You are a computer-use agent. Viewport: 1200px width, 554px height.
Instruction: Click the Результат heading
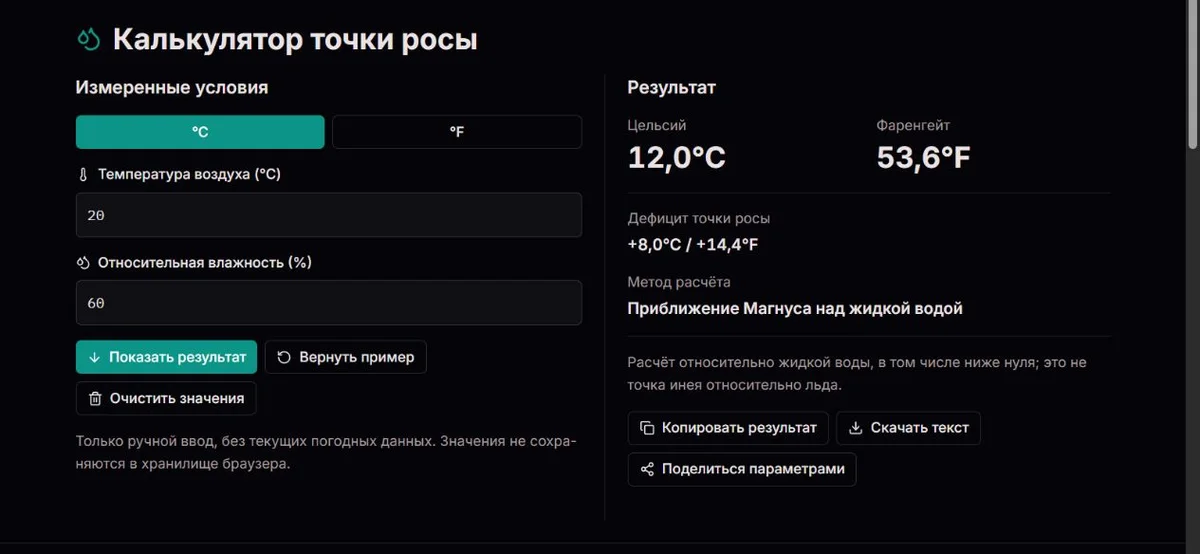[672, 88]
